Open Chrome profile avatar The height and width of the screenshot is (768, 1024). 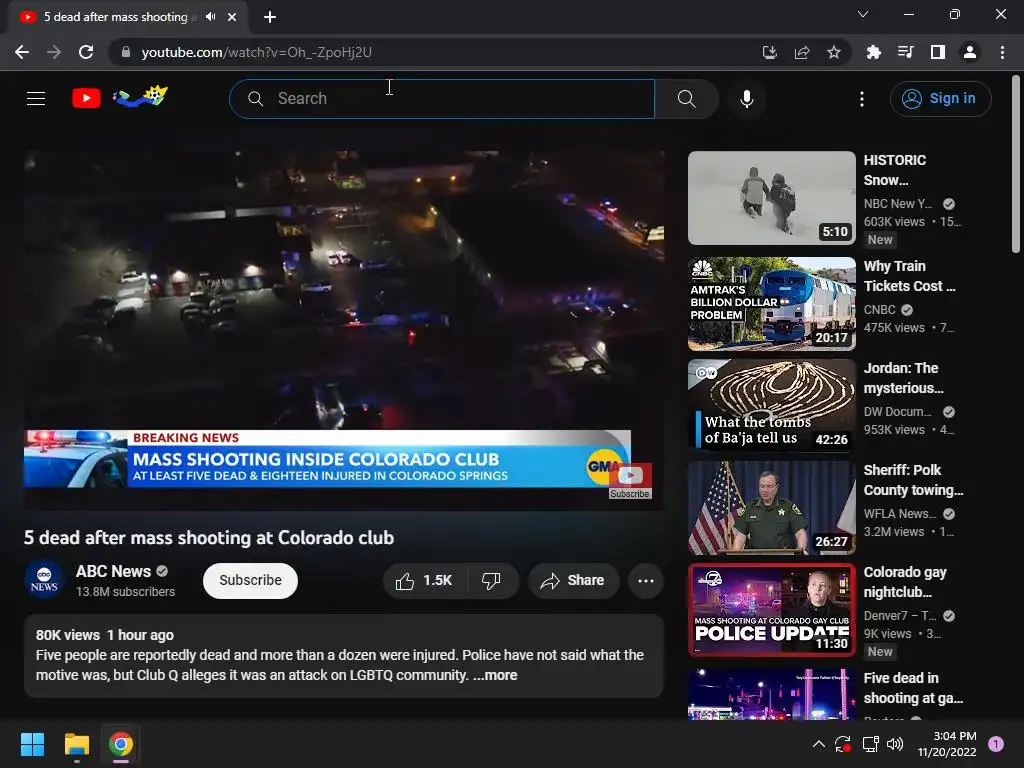tap(970, 52)
